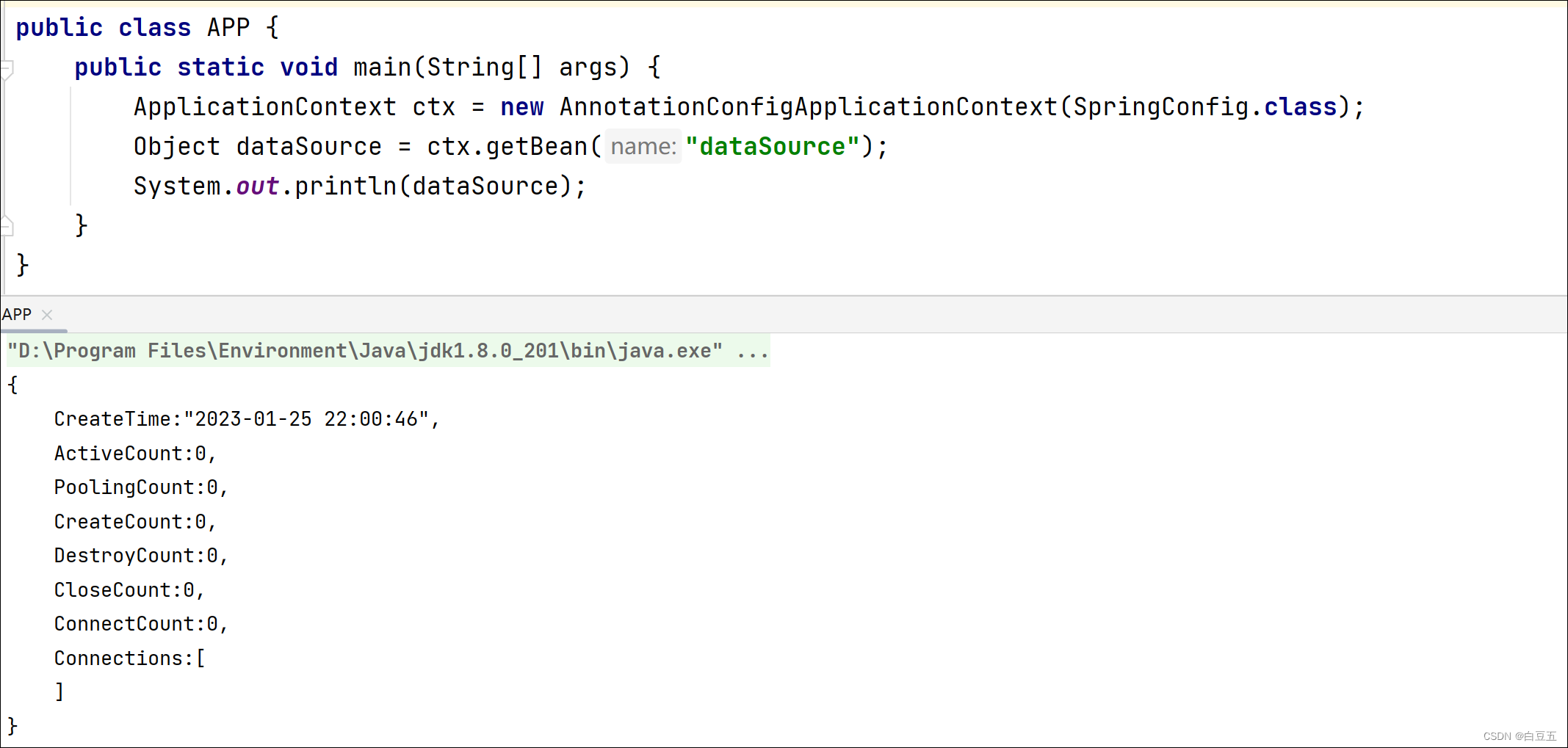This screenshot has height=748, width=1568.
Task: Click the getBean method call
Action: click(x=536, y=147)
